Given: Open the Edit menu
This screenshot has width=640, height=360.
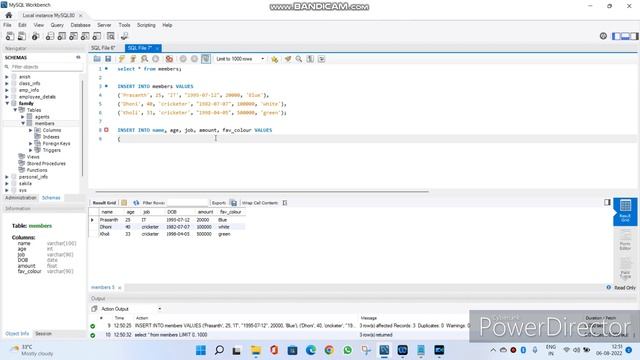Looking at the screenshot, I should click(x=22, y=25).
